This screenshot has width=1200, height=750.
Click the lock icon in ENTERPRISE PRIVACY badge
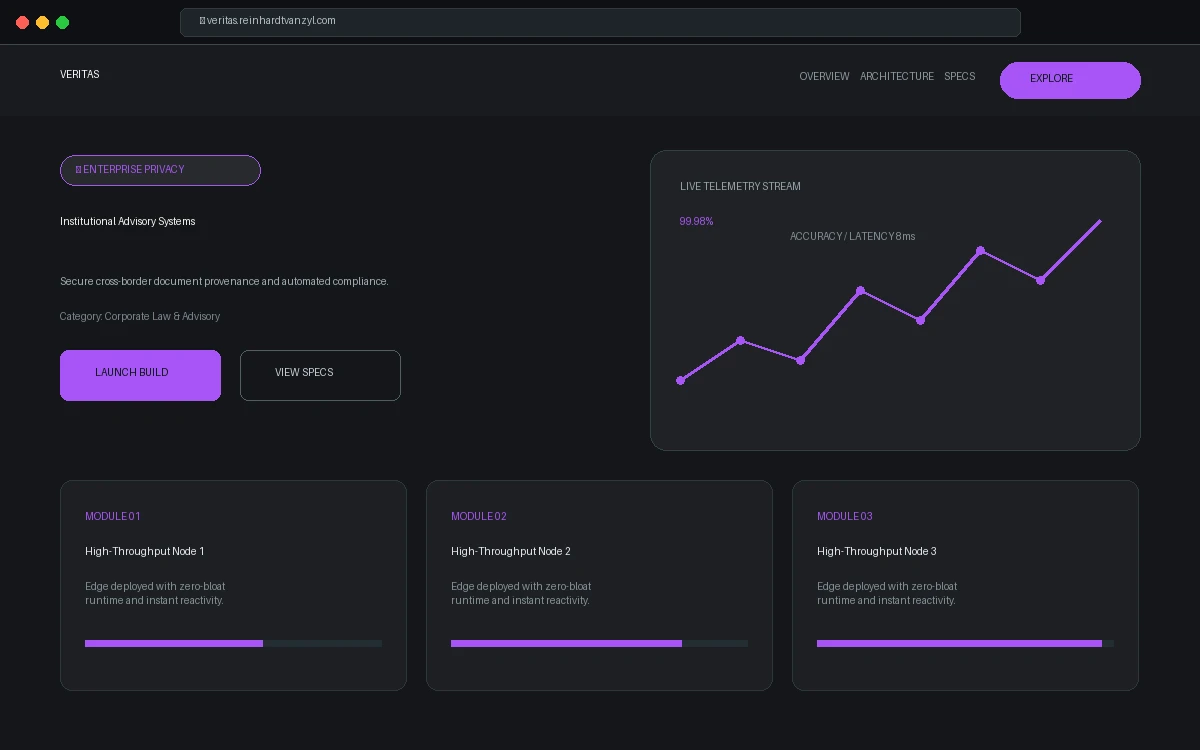coord(78,170)
